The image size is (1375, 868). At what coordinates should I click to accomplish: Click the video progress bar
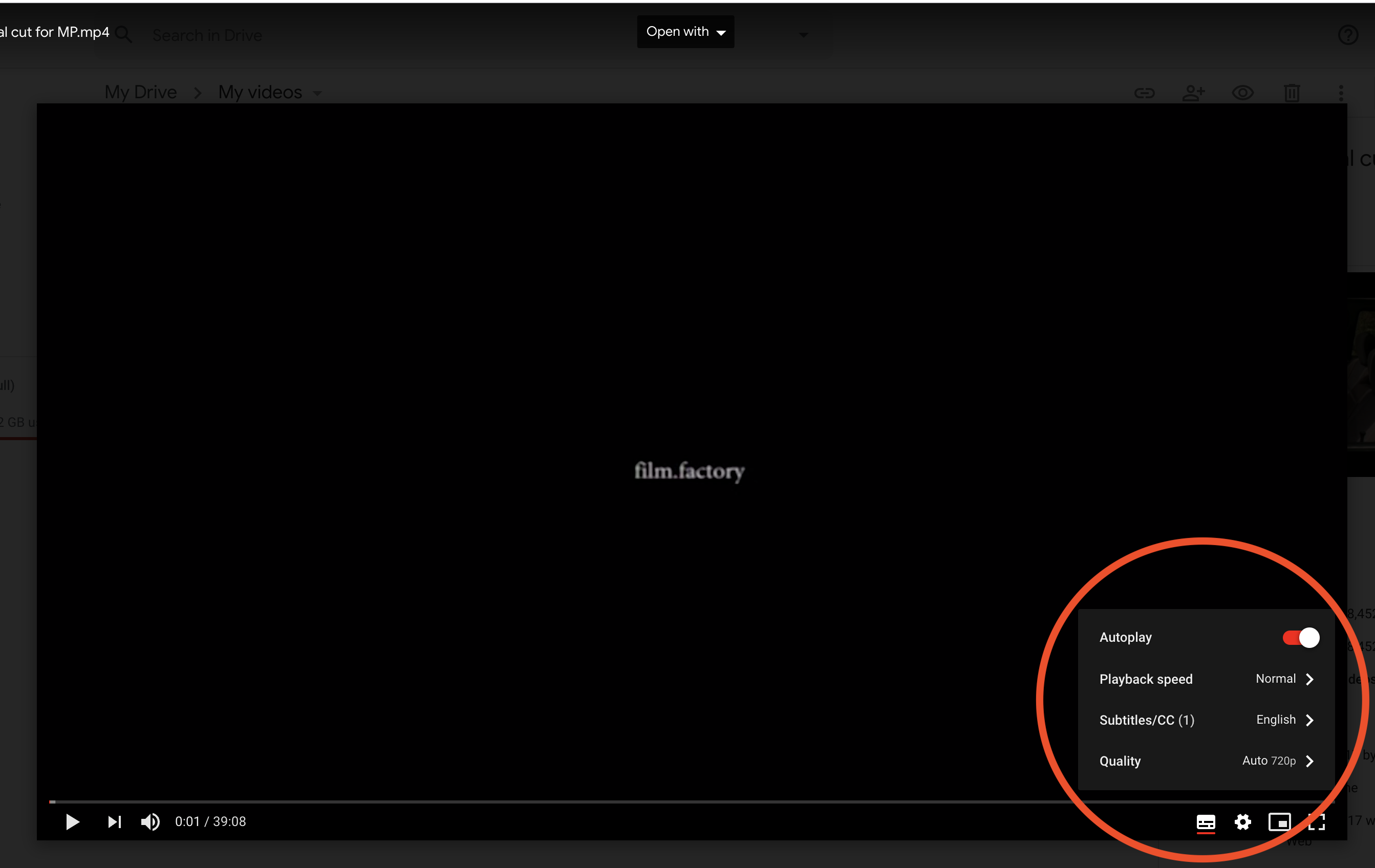(x=685, y=802)
